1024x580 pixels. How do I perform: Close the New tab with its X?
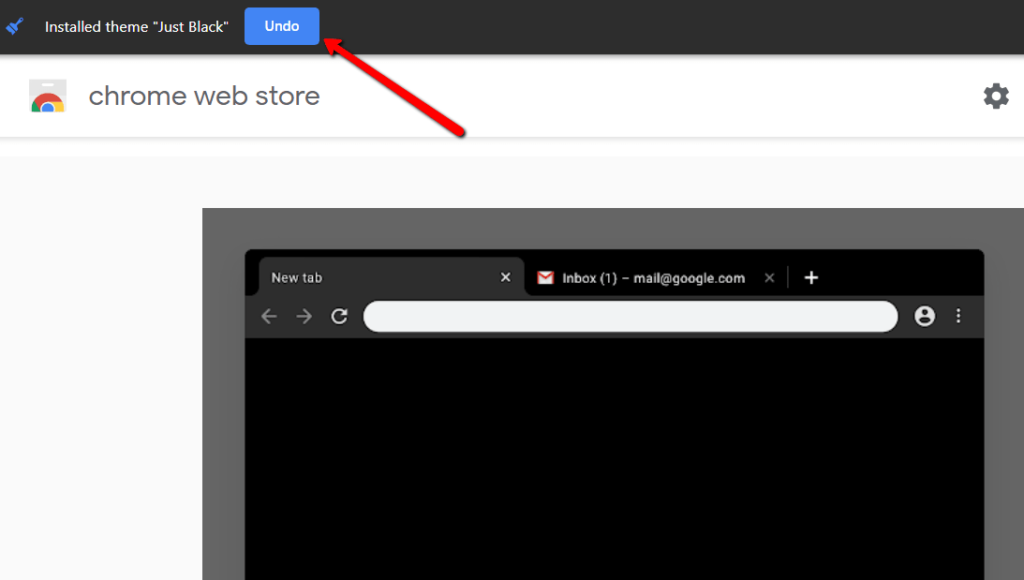(505, 277)
